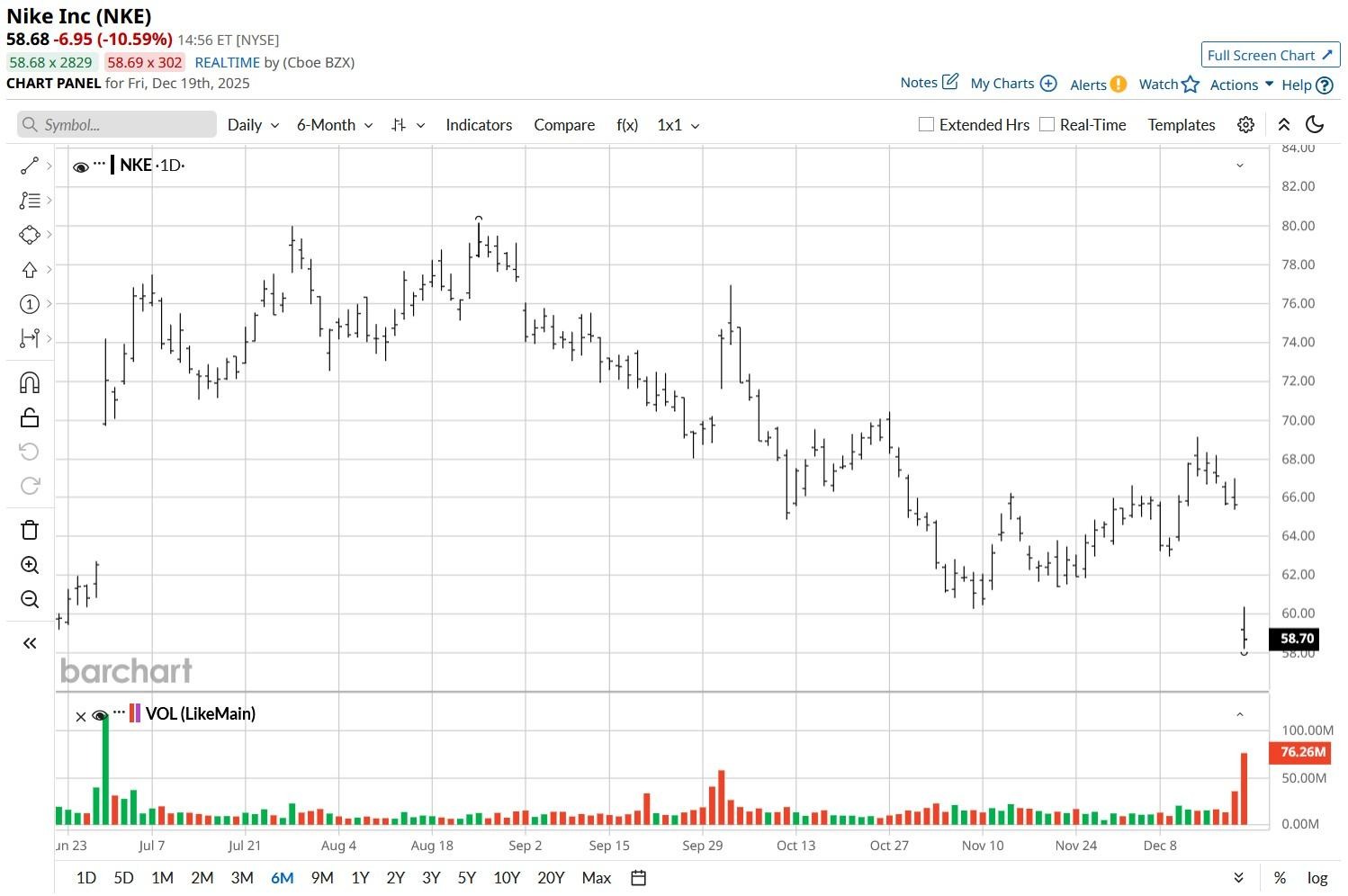1348x896 pixels.
Task: Select the 1D time range
Action: coord(86,878)
